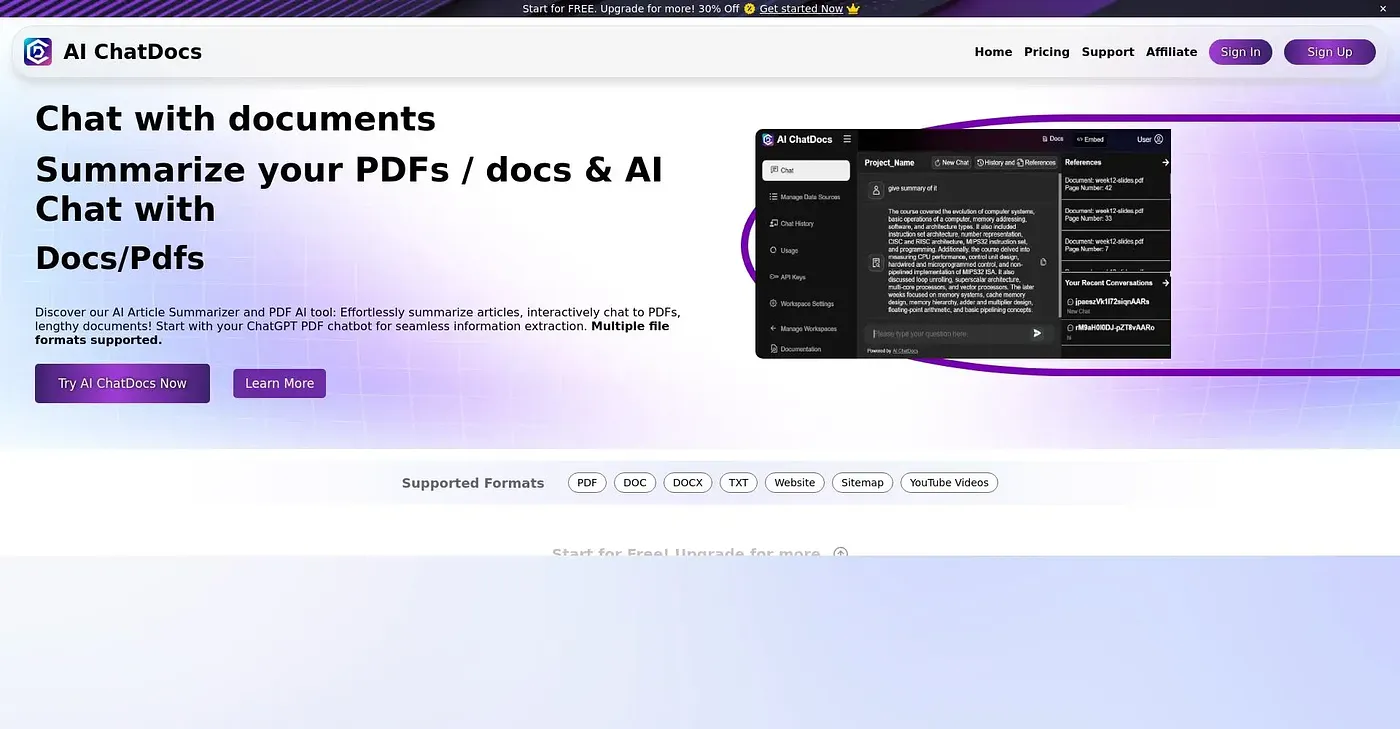This screenshot has height=729, width=1400.
Task: Click 'History and References' button in preview
Action: pos(1016,162)
